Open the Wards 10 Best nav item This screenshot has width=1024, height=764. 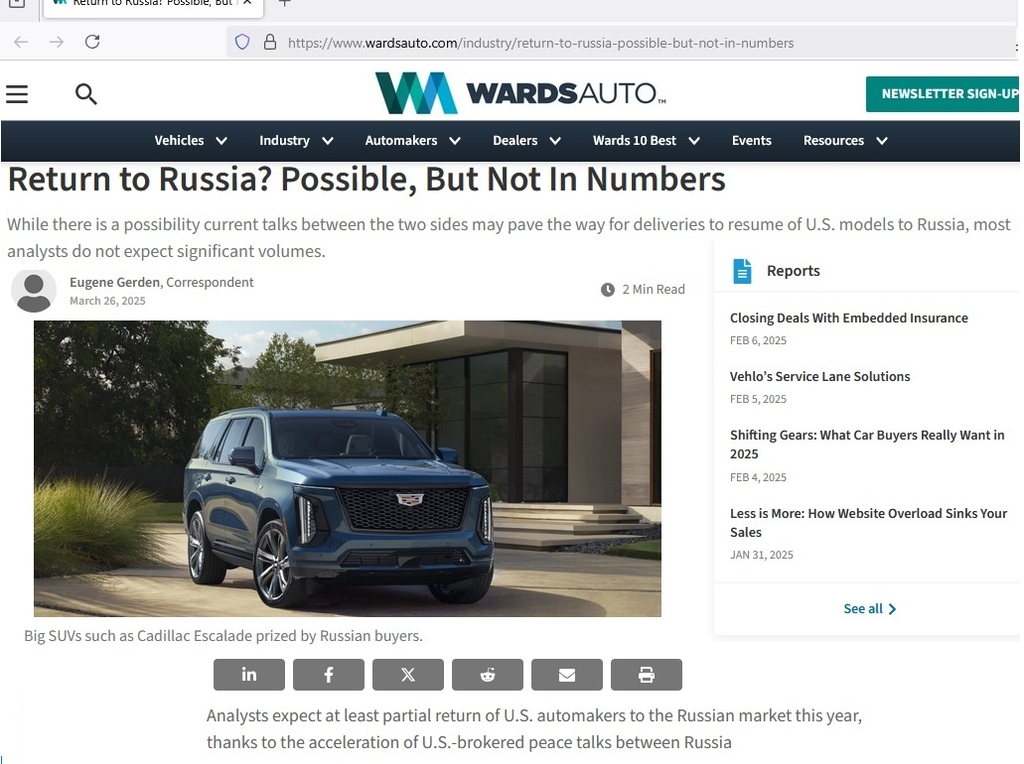[634, 140]
